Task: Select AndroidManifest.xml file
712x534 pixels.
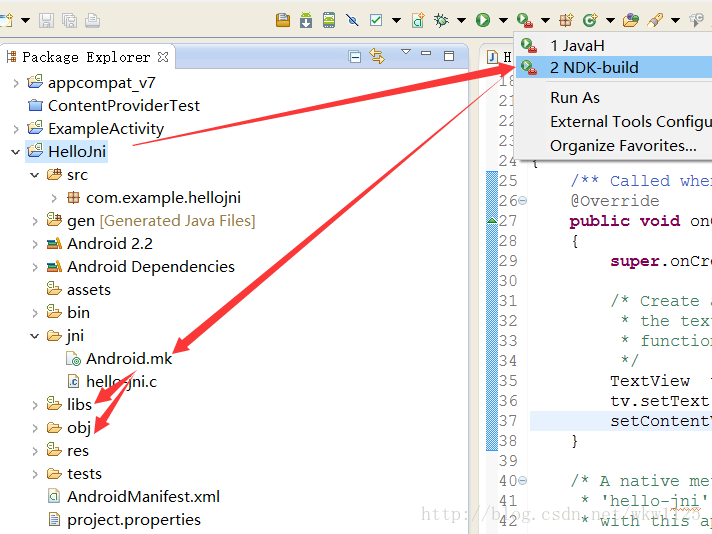Action: tap(134, 497)
